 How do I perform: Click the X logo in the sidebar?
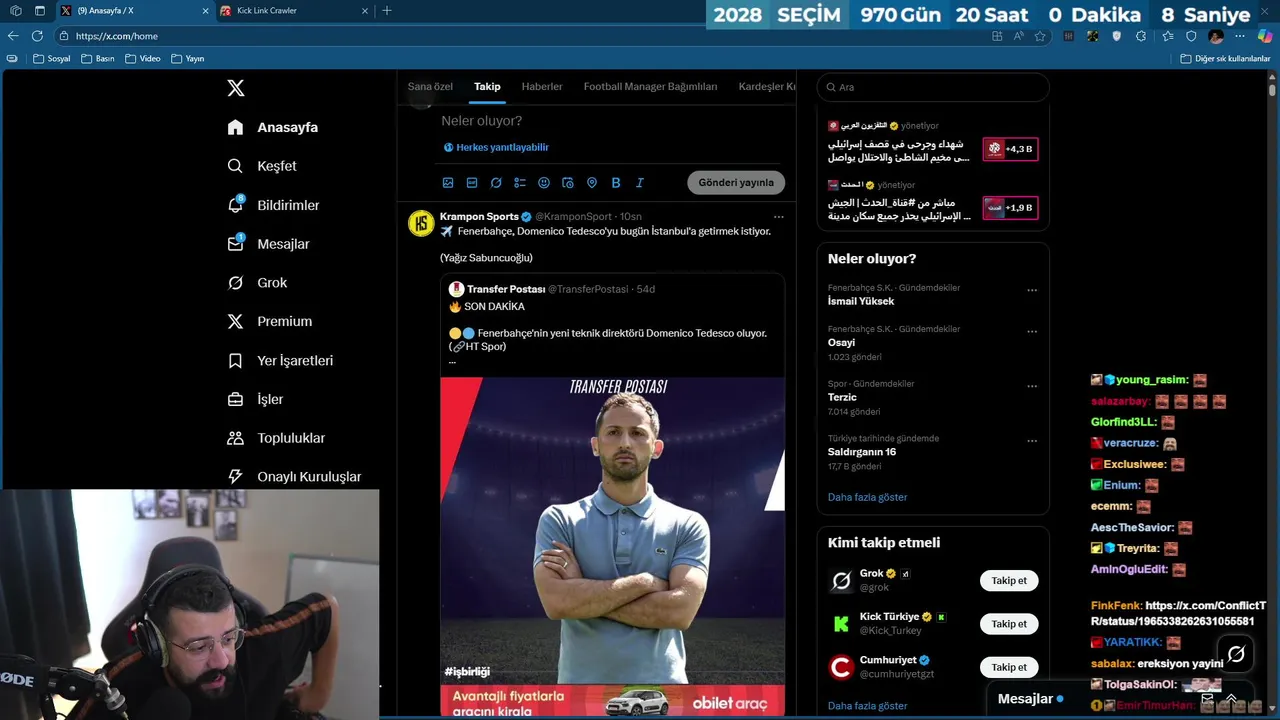[236, 88]
